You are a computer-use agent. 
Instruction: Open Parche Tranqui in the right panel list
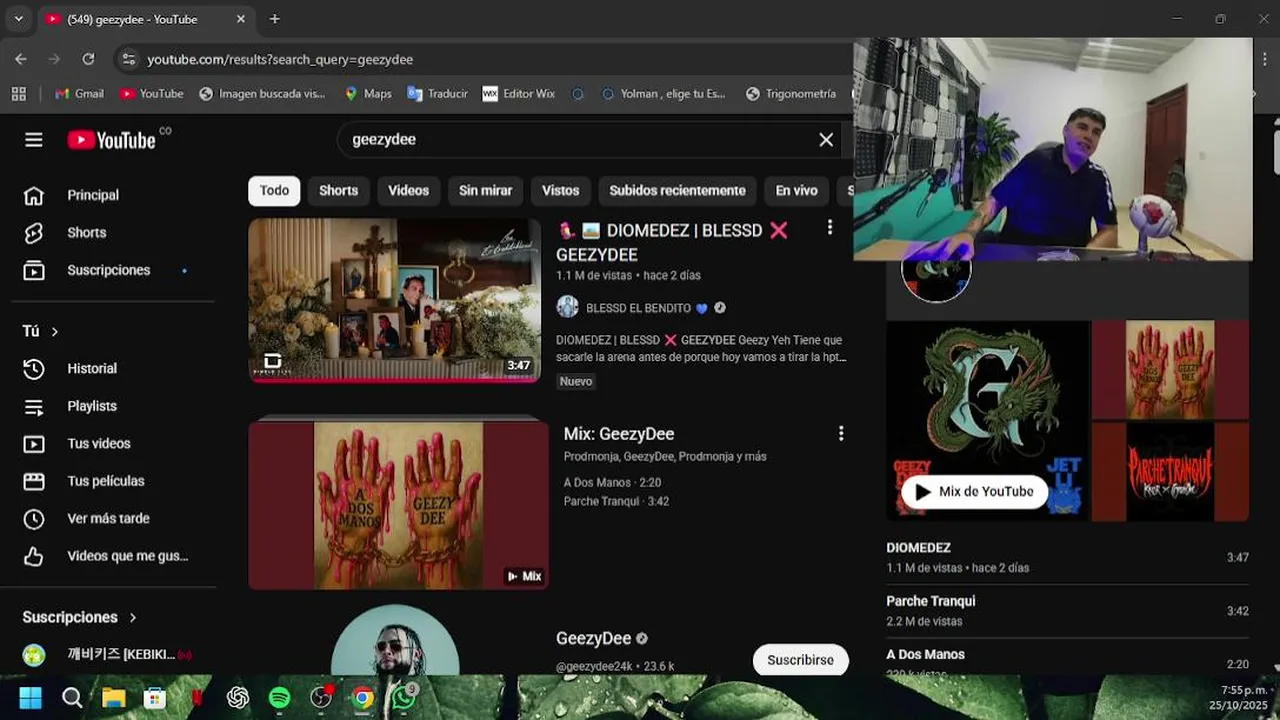1067,610
